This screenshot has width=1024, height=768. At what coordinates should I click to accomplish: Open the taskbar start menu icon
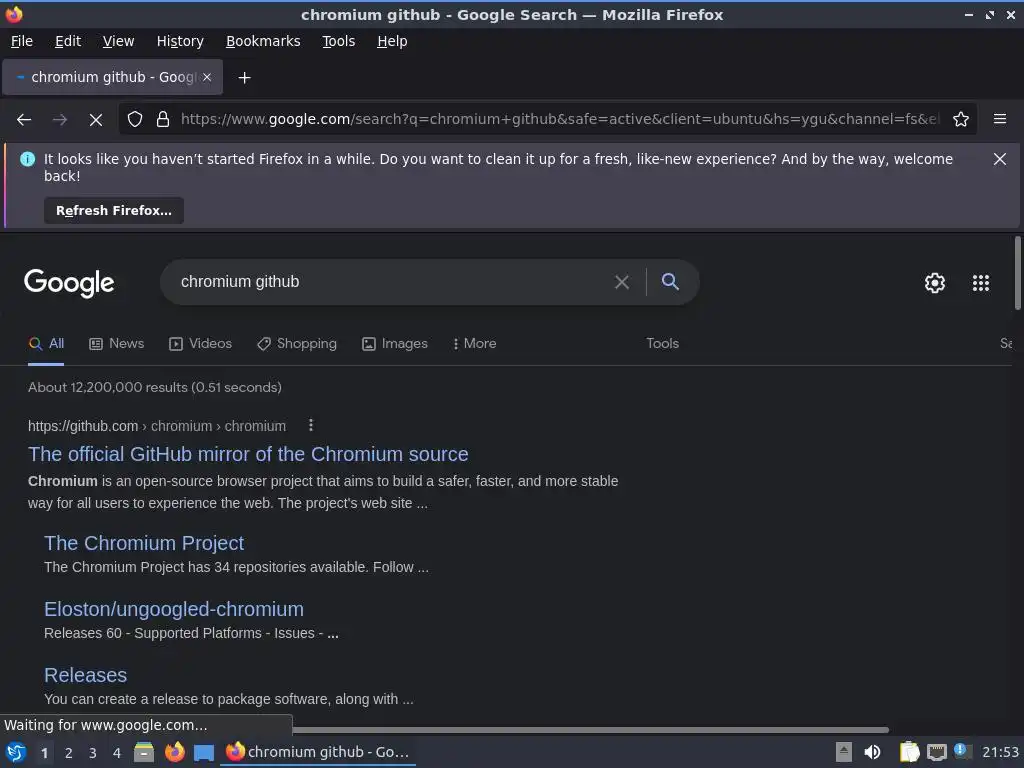(16, 752)
